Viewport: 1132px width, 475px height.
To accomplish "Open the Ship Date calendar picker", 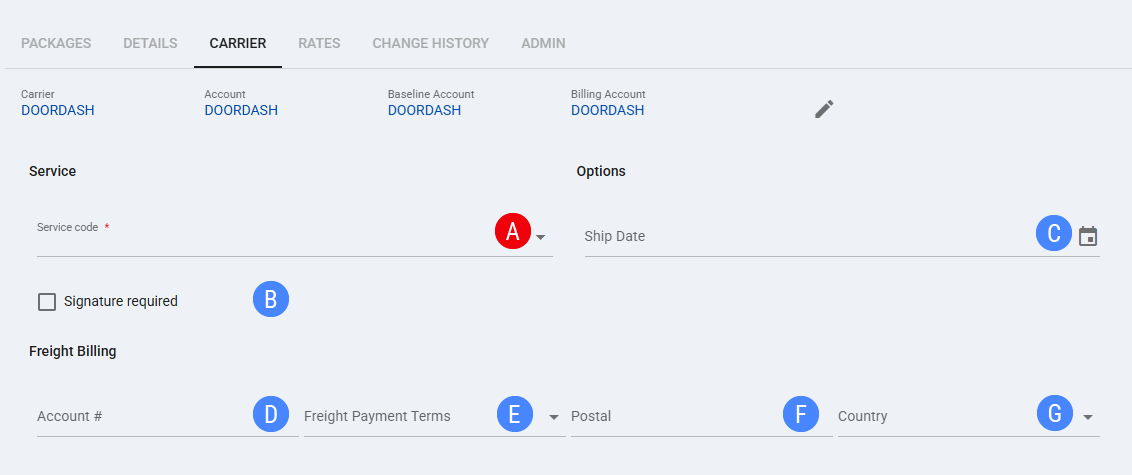I will (1088, 236).
